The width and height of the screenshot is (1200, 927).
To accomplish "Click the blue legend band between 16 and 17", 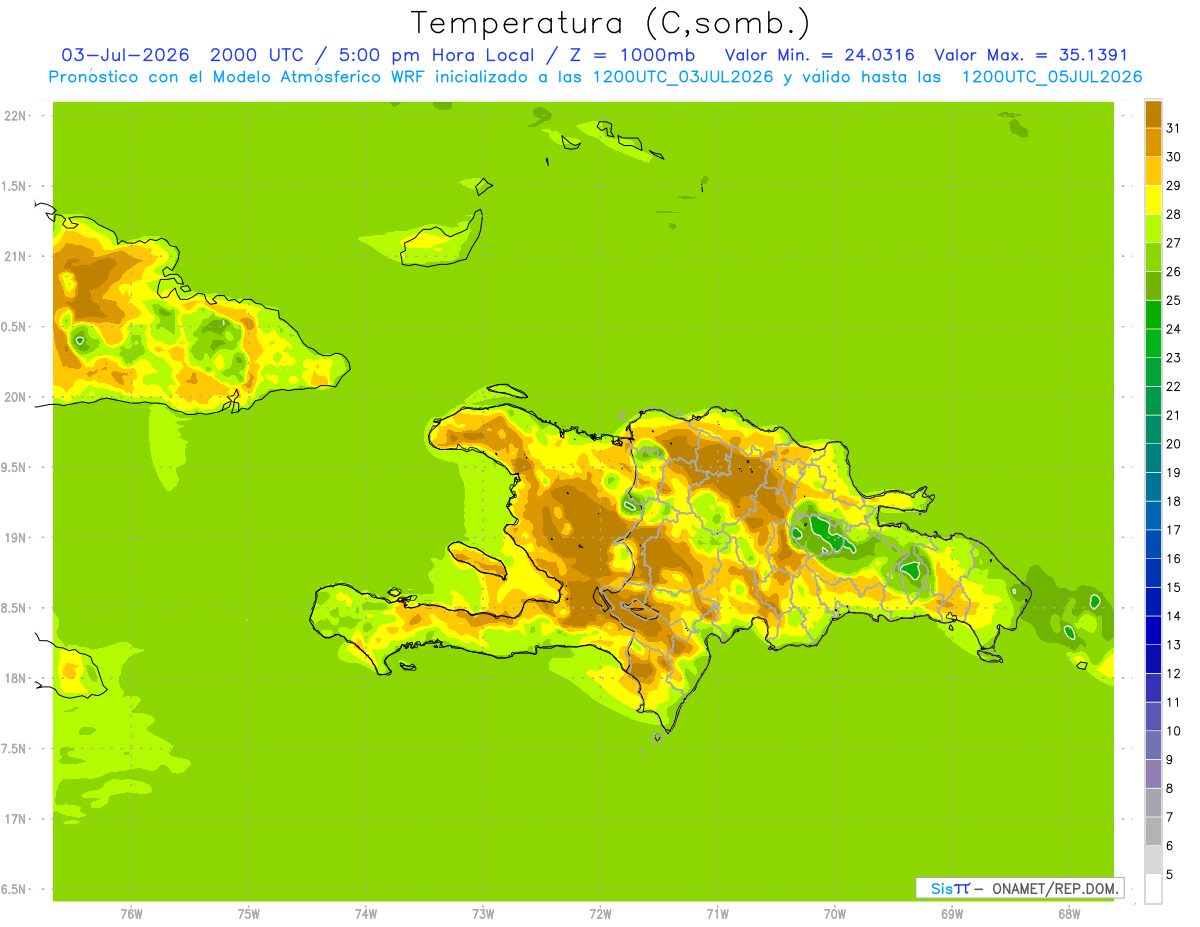I will [x=1153, y=544].
